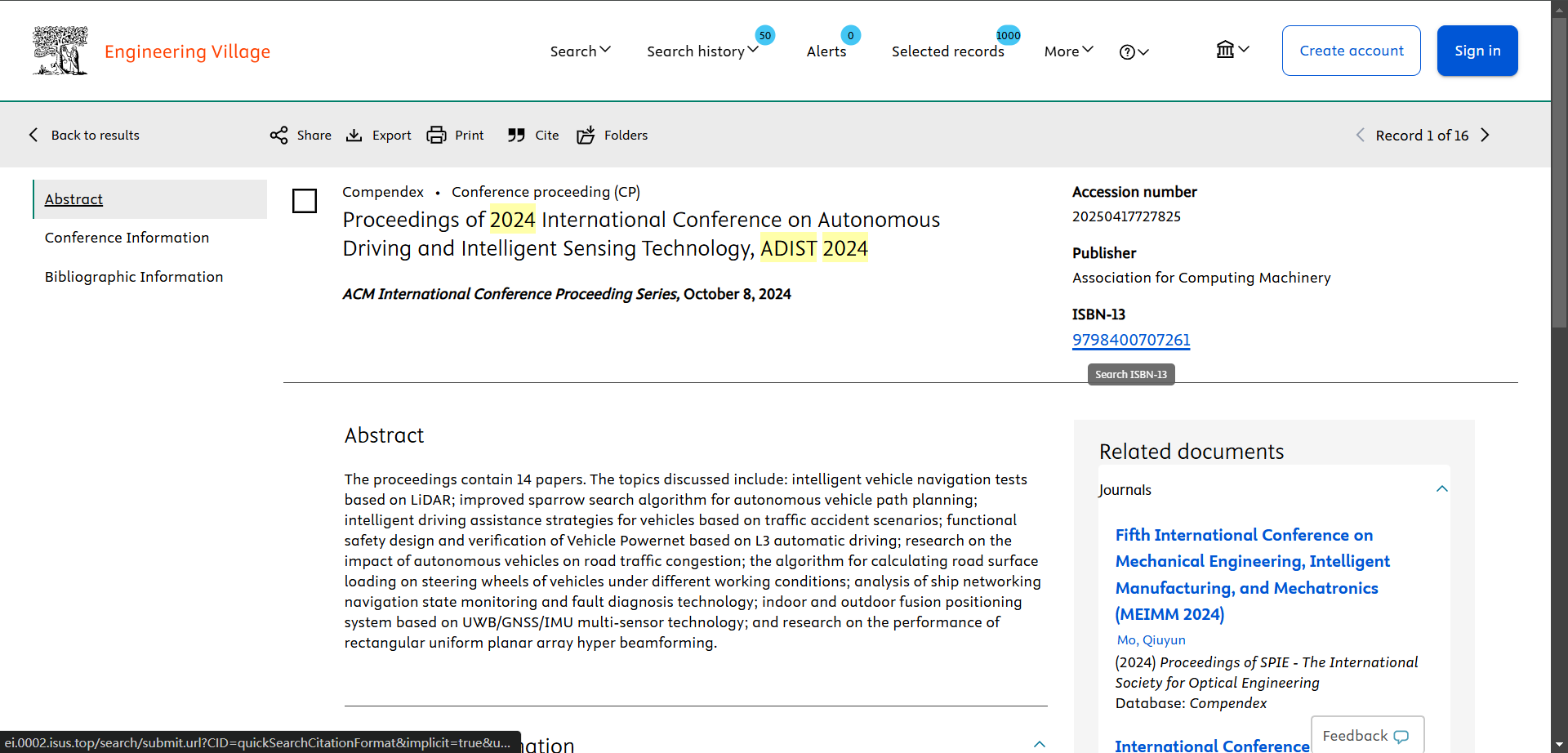1568x753 pixels.
Task: Click the Alerts 0 badge
Action: [850, 35]
